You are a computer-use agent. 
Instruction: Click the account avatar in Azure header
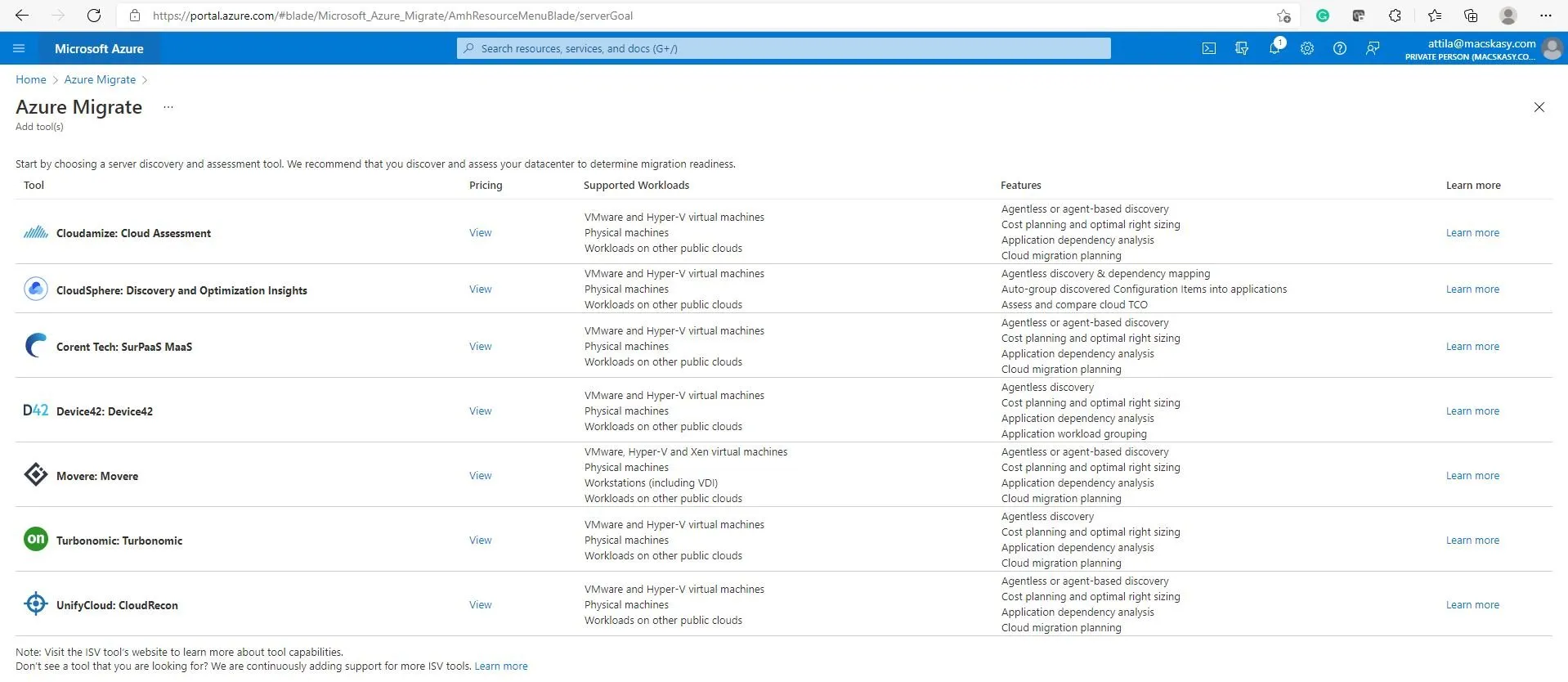1552,49
